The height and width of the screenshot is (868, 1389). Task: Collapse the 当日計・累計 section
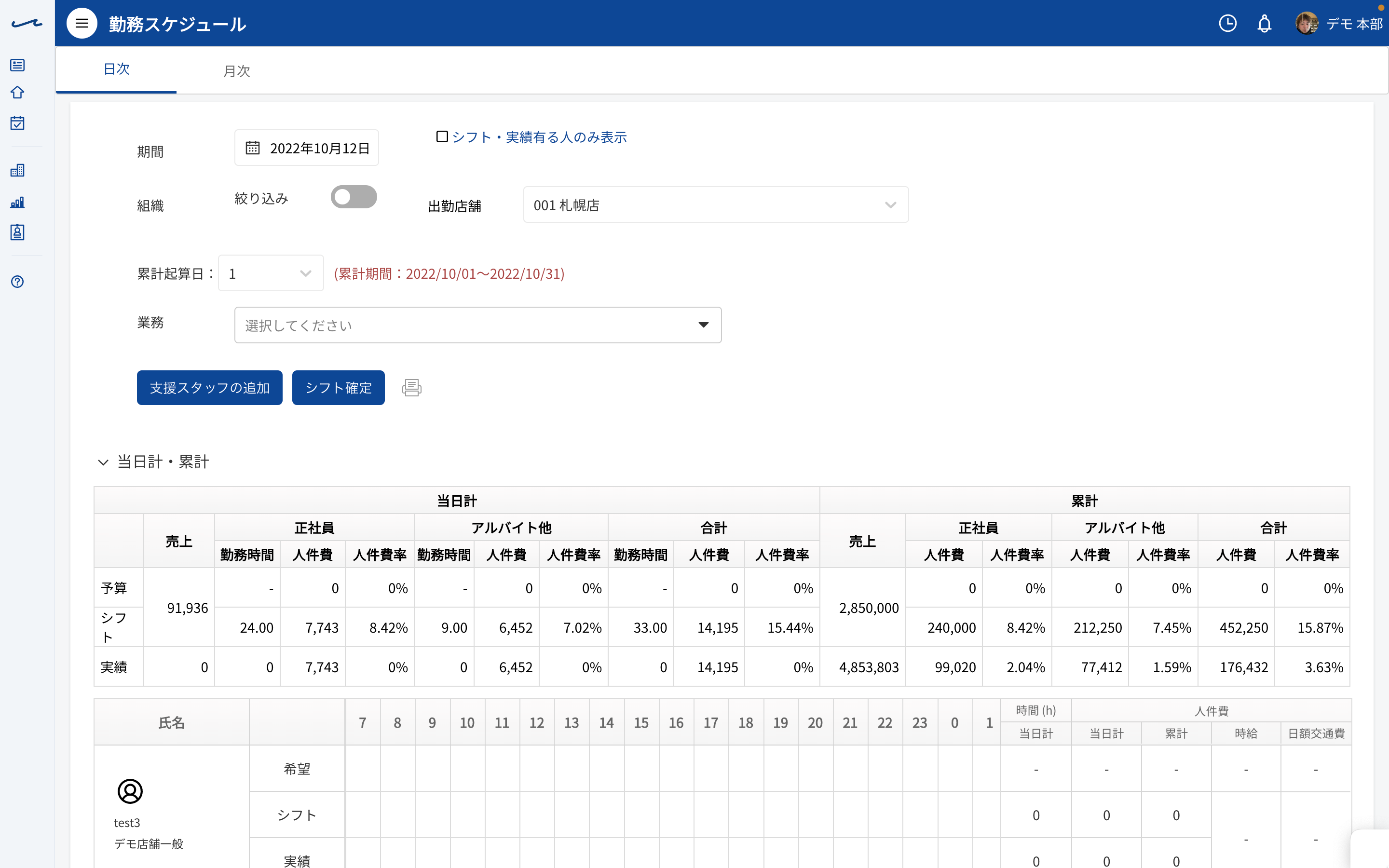pos(103,462)
